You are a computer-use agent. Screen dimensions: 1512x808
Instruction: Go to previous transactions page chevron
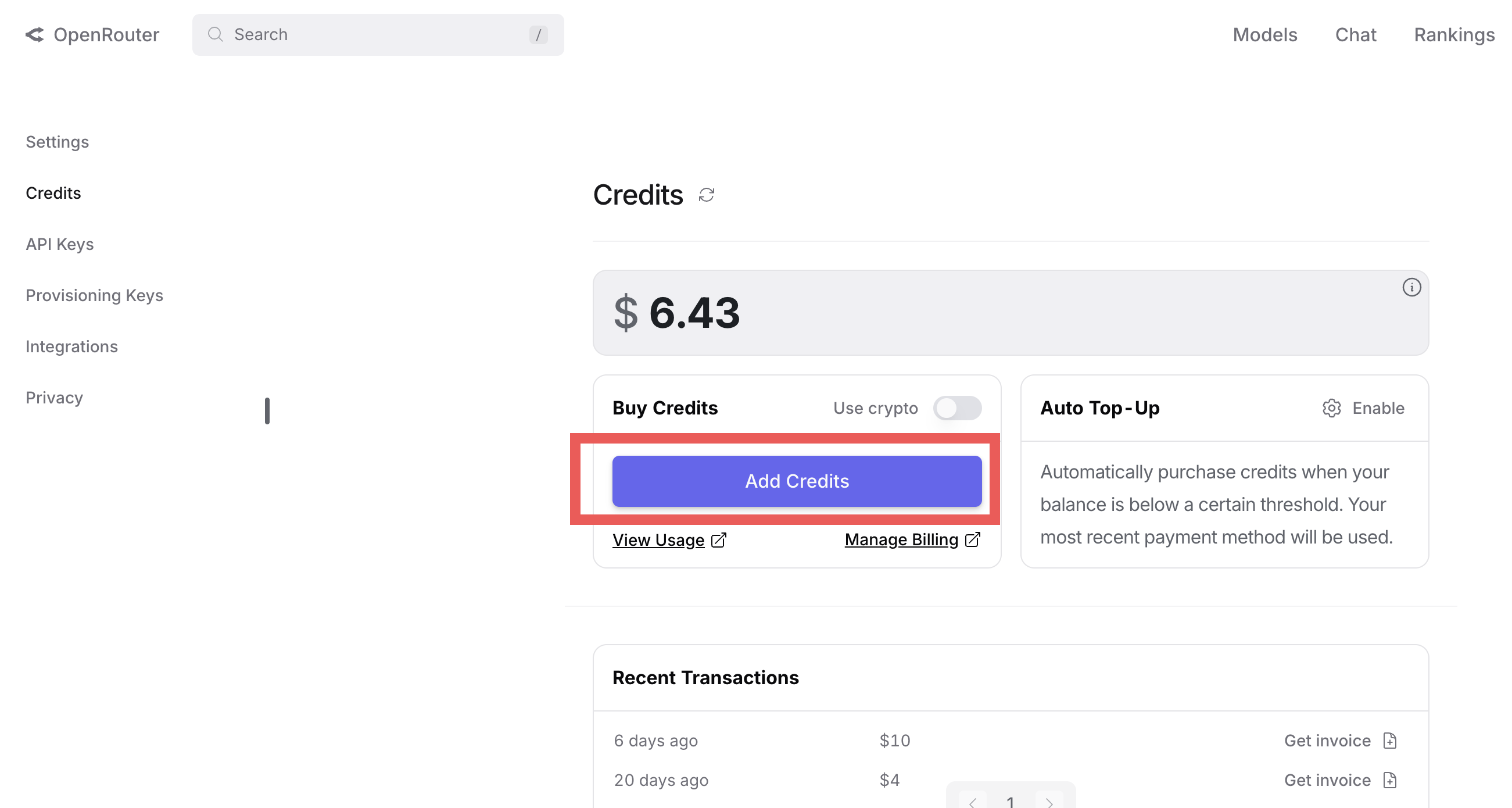tap(972, 801)
